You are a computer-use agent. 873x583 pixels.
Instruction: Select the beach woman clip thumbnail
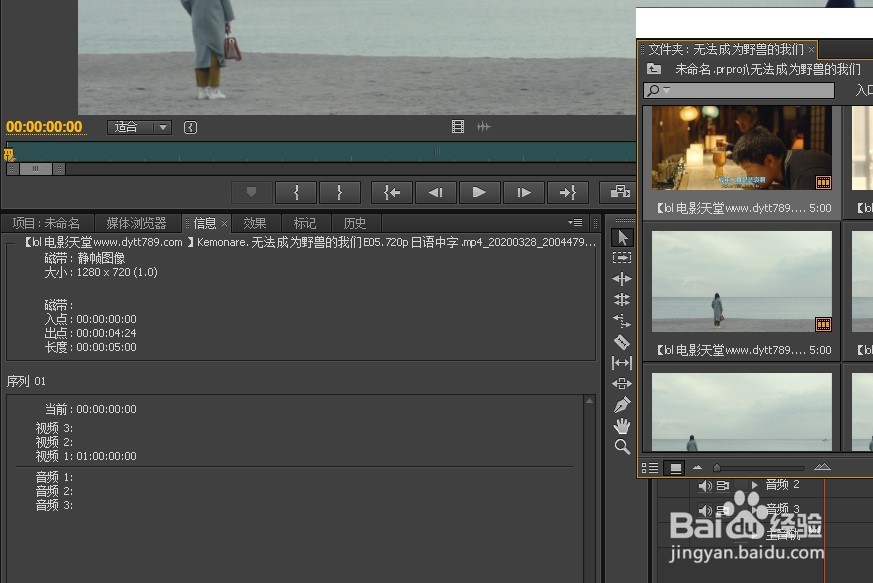[742, 282]
